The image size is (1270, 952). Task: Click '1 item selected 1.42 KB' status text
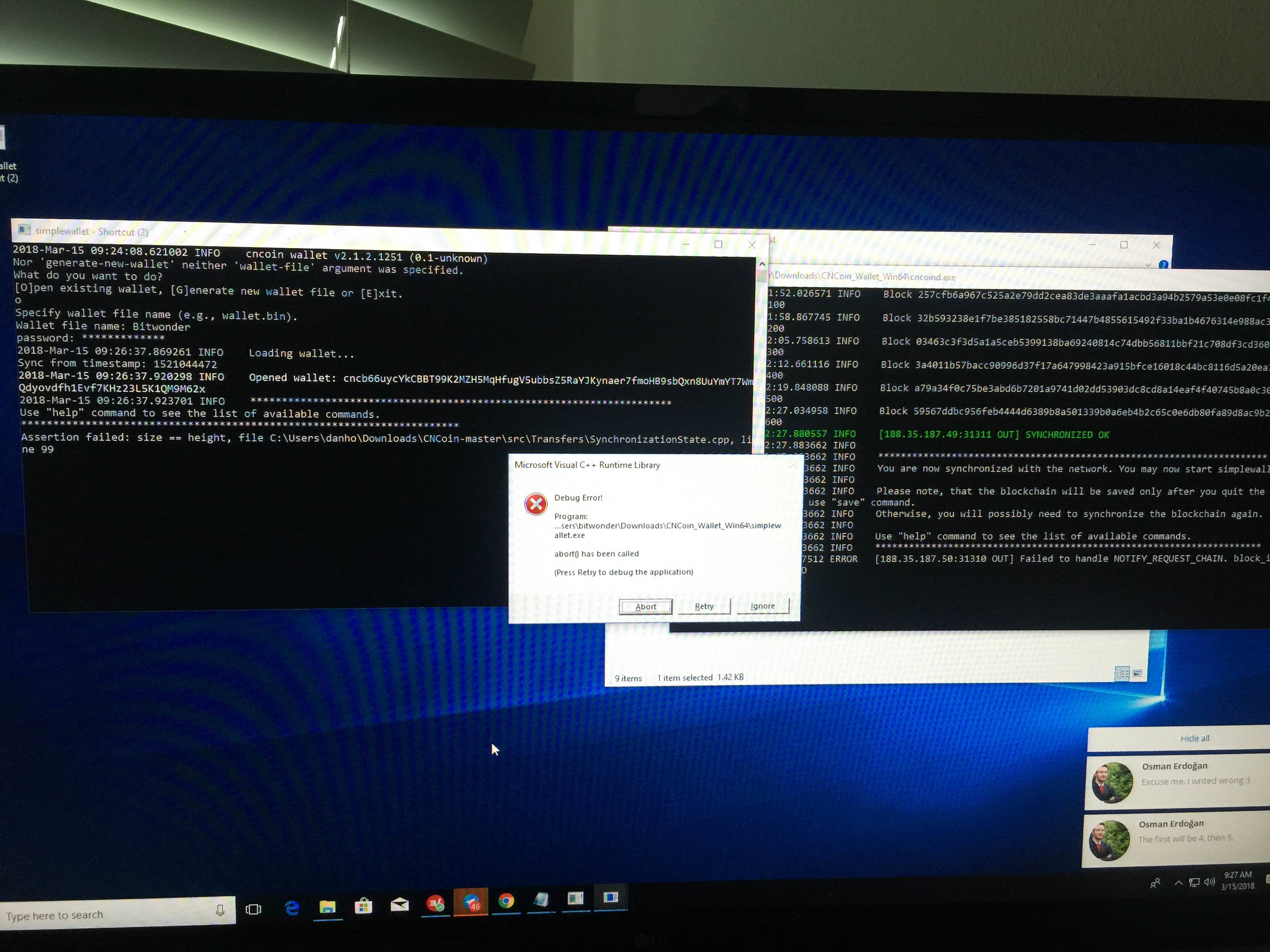(x=700, y=677)
